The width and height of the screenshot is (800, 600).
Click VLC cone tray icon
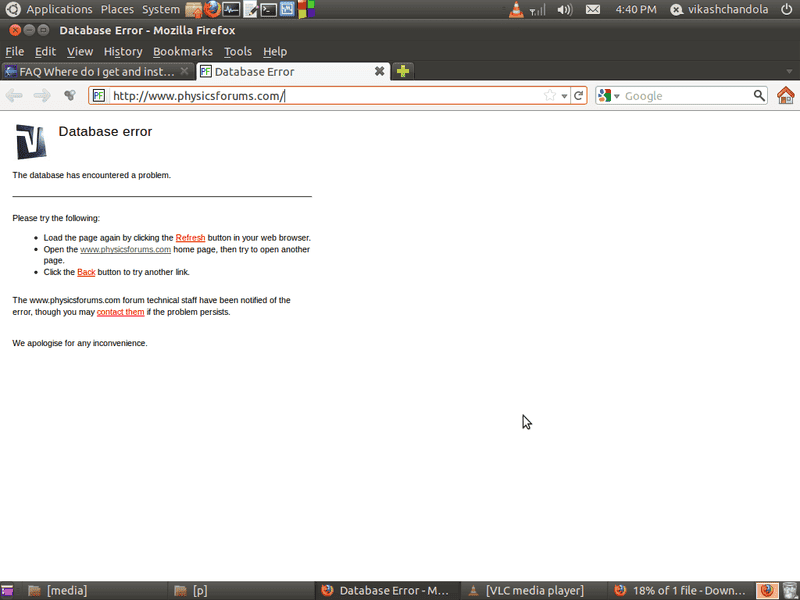click(x=516, y=9)
